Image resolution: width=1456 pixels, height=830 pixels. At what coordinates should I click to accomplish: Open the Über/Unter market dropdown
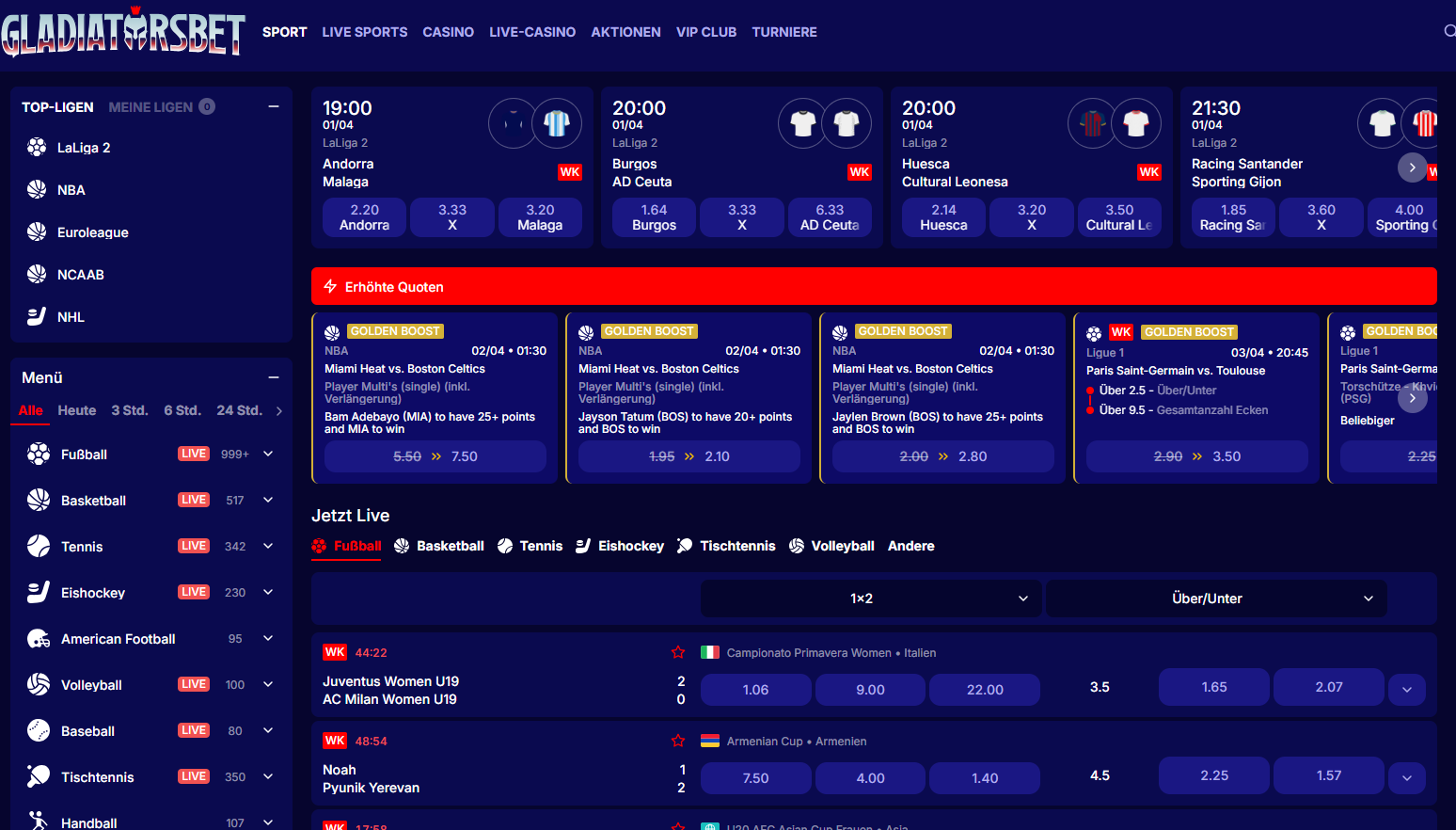[1215, 599]
